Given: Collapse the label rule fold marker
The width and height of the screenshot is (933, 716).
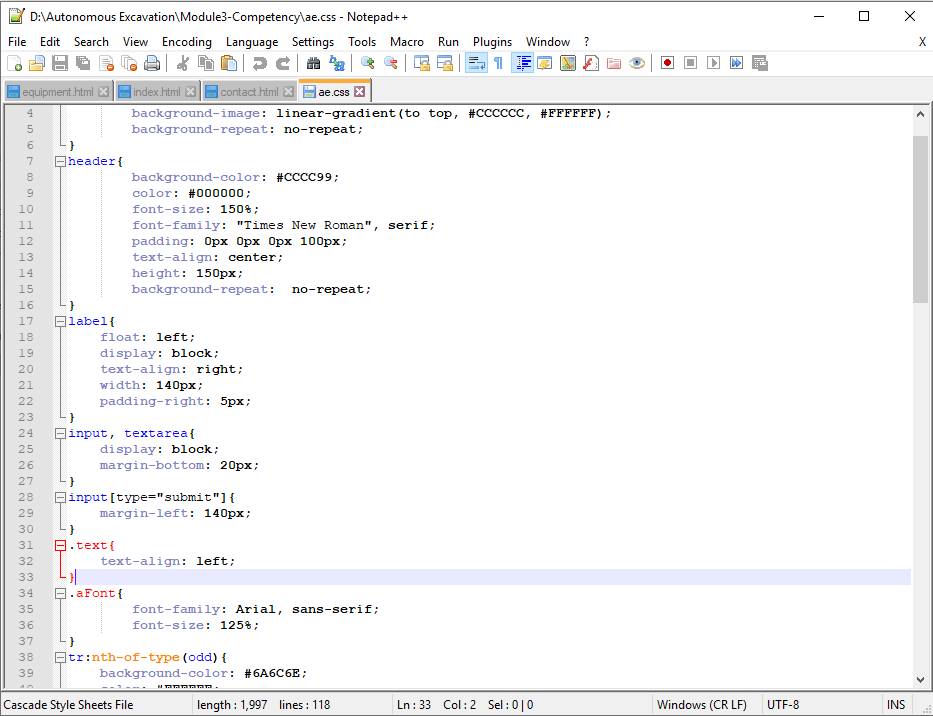Looking at the screenshot, I should [x=60, y=321].
